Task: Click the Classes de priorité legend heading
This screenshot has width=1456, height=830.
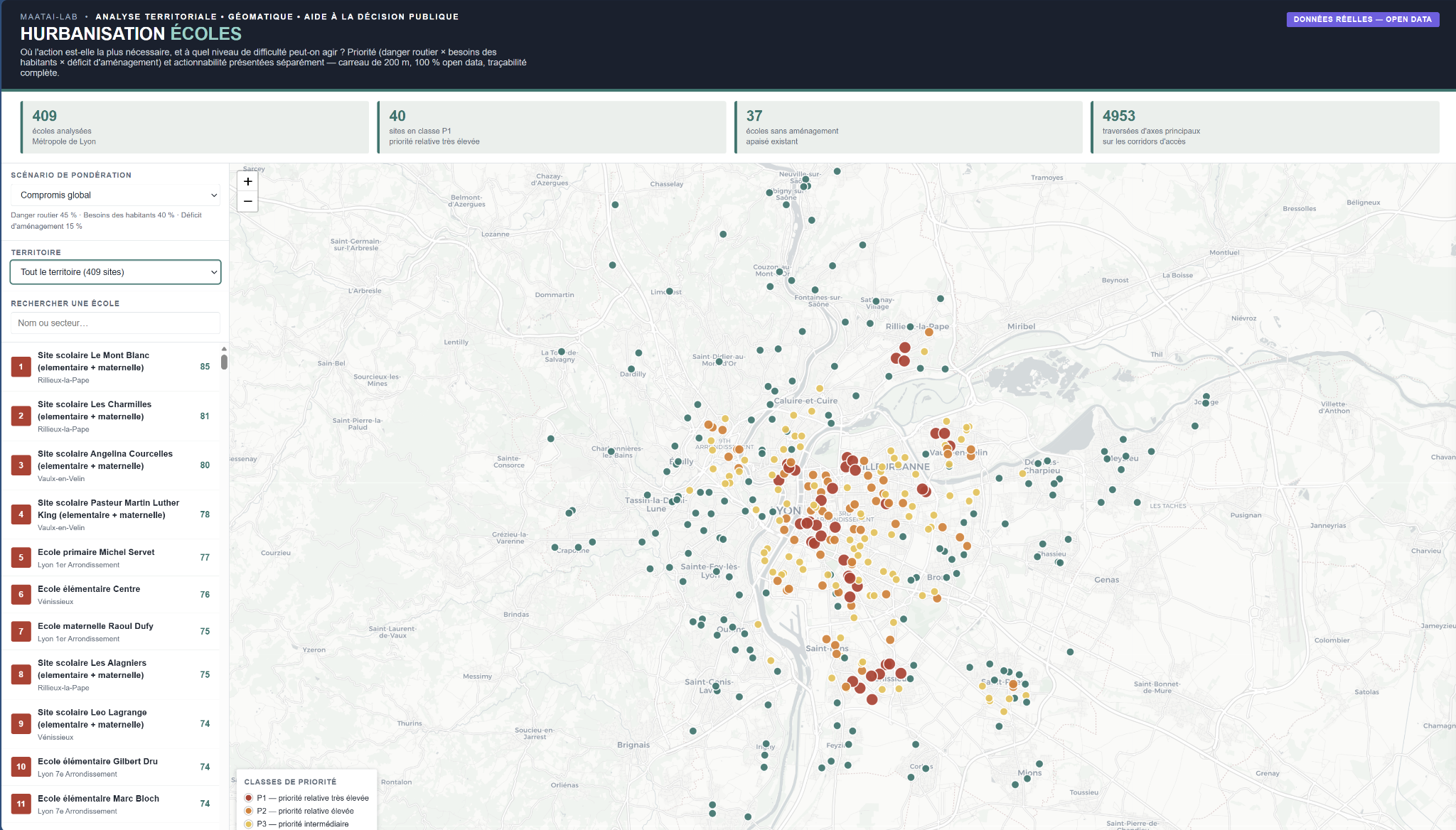Action: [290, 782]
